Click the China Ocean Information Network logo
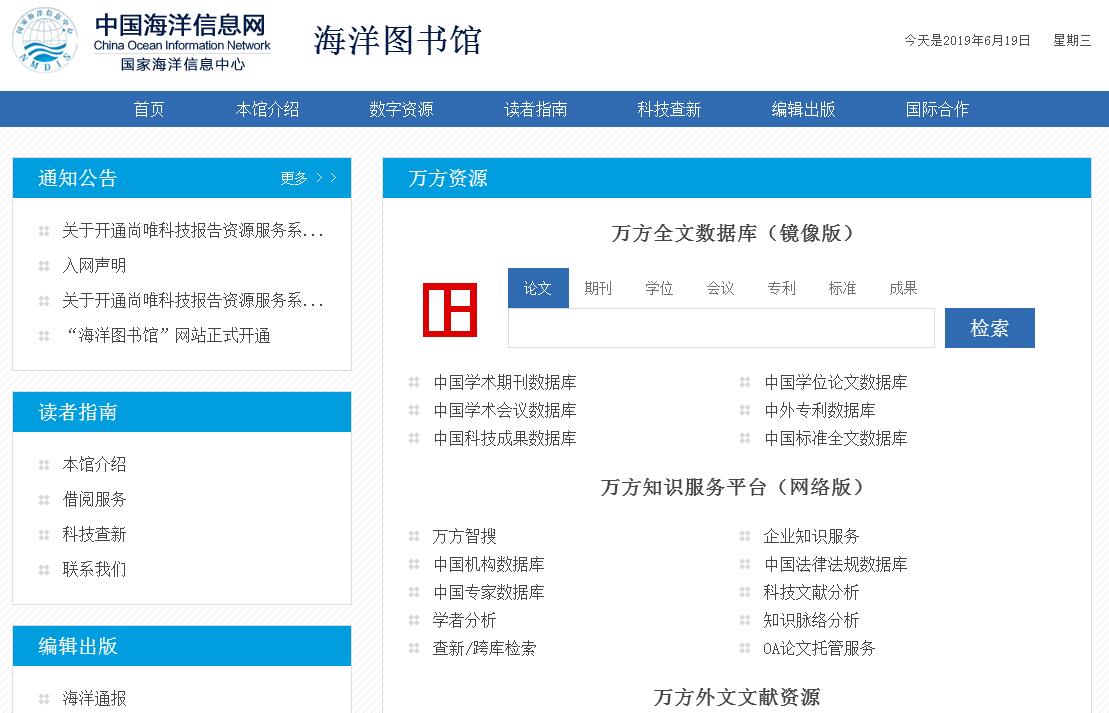This screenshot has width=1109, height=713. [143, 41]
